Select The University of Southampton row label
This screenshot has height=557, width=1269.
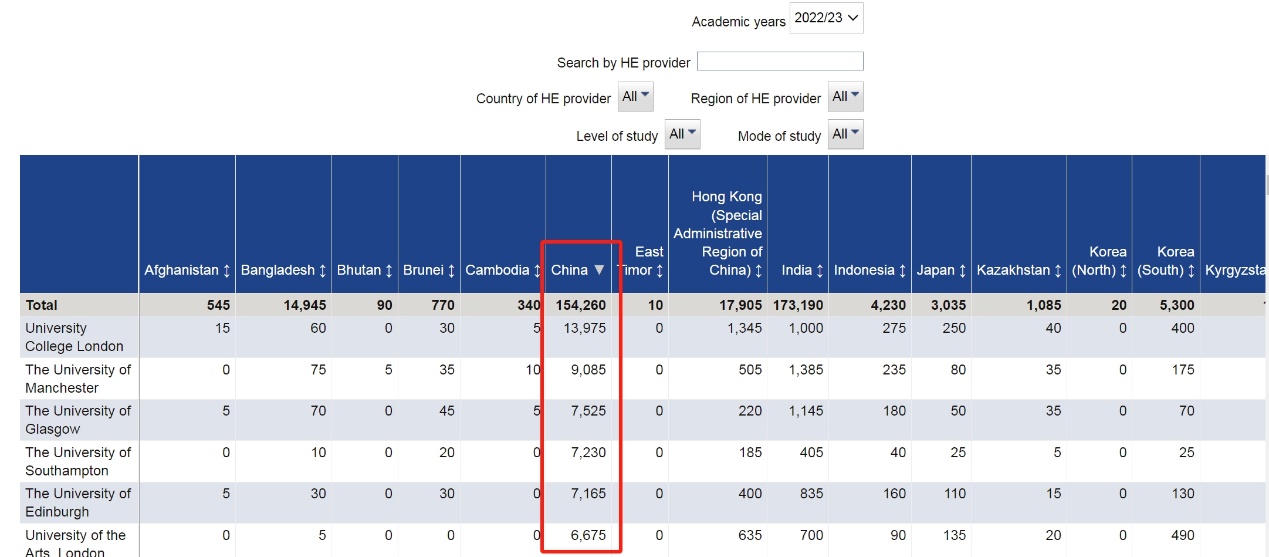78,461
